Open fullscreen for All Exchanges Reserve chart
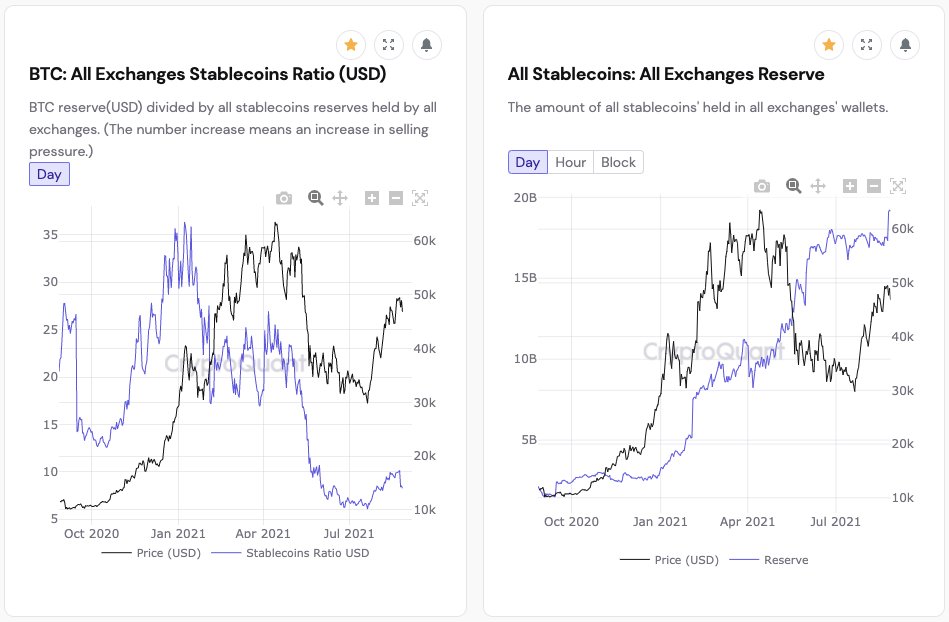This screenshot has height=622, width=949. coord(867,45)
